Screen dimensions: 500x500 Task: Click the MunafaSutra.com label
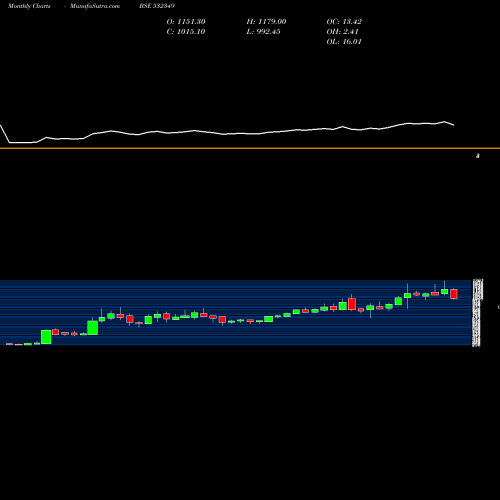(x=95, y=6)
